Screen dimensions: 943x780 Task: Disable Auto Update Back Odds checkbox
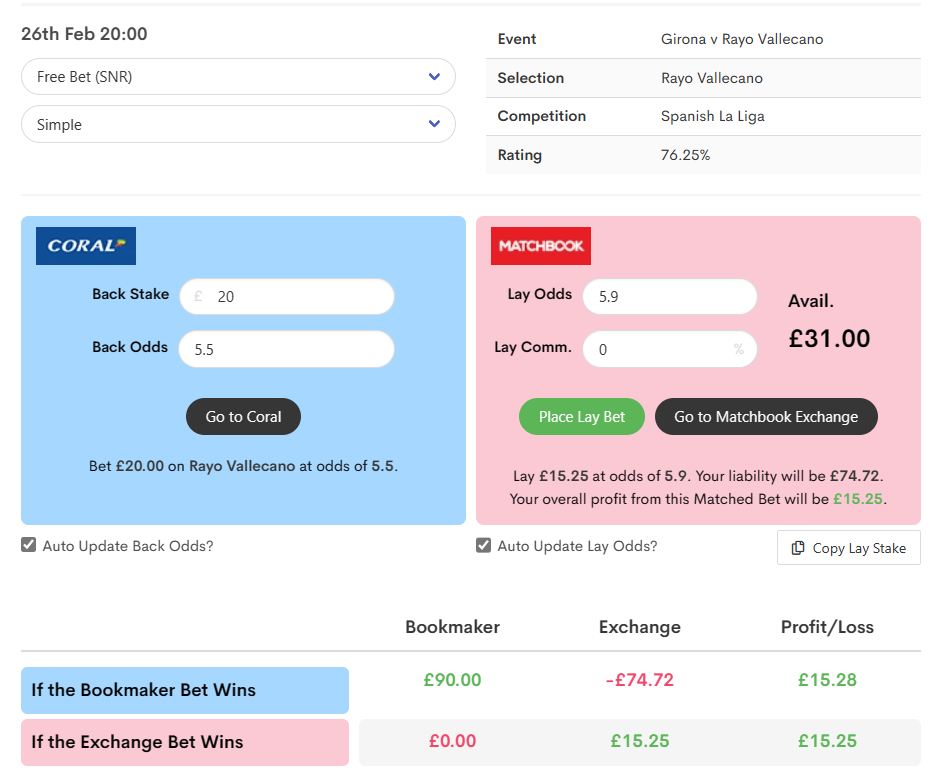29,546
